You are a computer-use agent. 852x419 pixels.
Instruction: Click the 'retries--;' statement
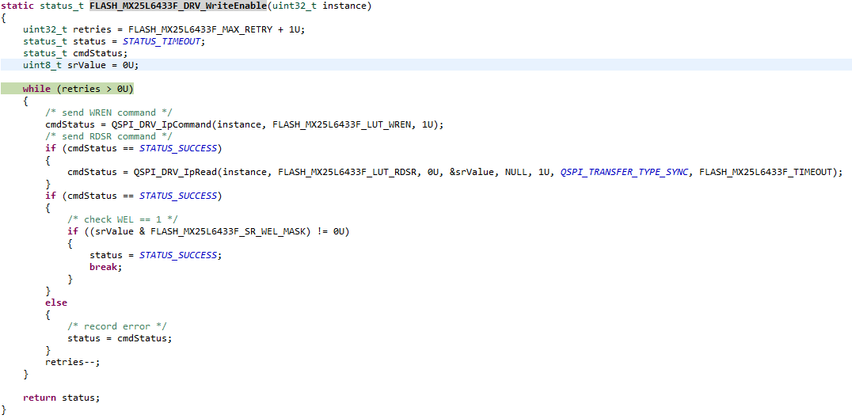coord(73,361)
